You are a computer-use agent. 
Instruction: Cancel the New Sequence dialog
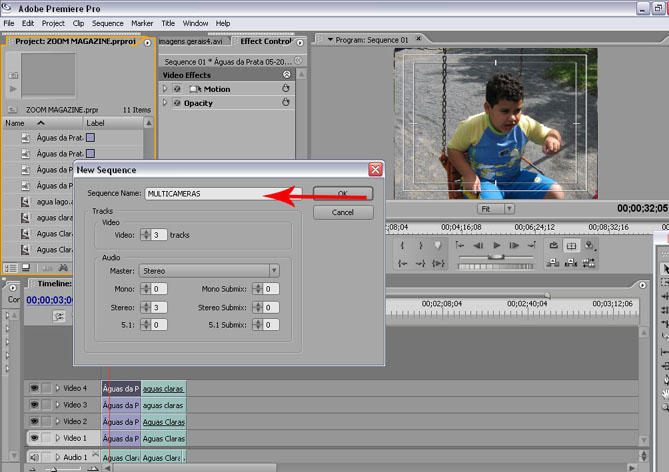(x=342, y=212)
